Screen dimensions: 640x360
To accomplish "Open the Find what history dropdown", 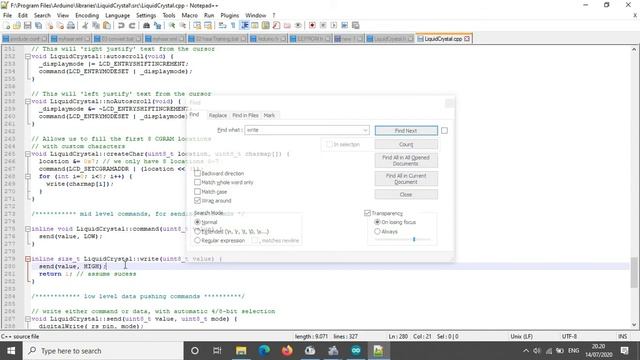I will [365, 130].
